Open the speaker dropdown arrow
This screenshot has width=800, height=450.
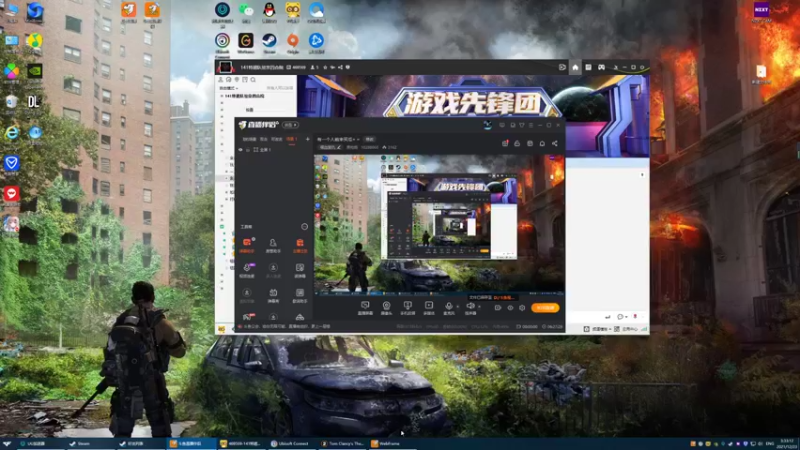[x=479, y=307]
